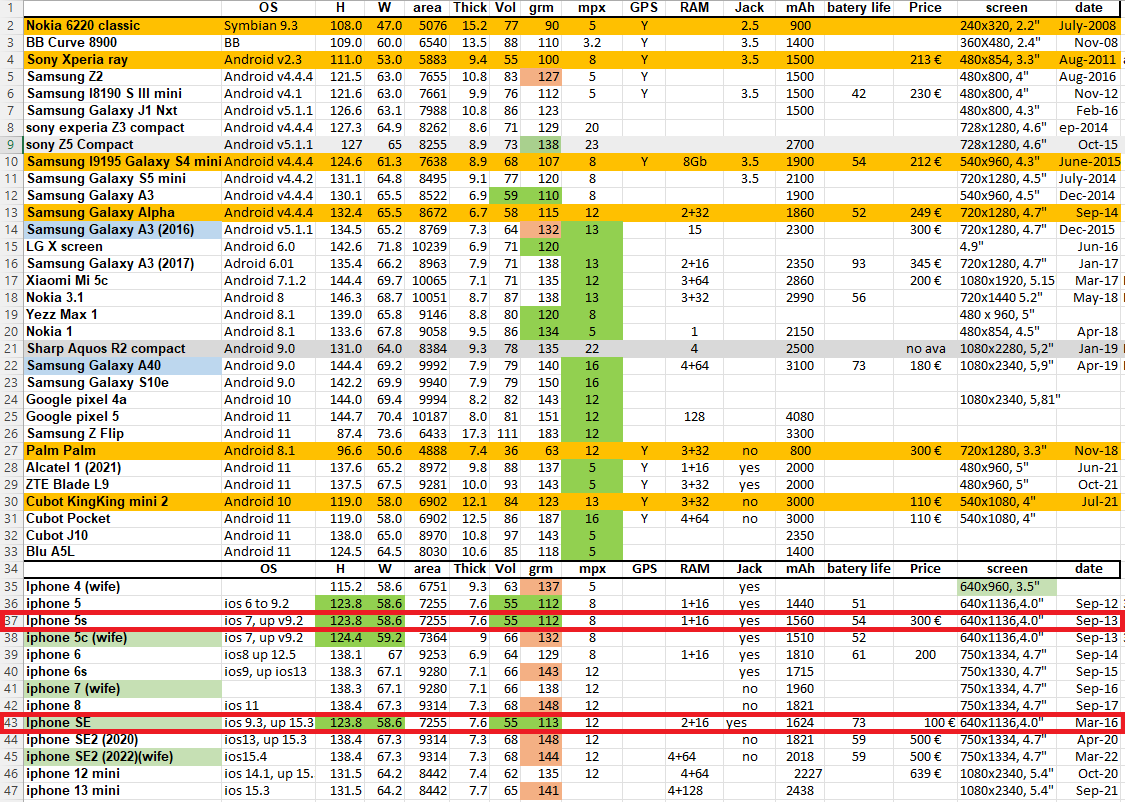1125x802 pixels.
Task: Select the "iphone 13 mini" cell
Action: pos(123,791)
